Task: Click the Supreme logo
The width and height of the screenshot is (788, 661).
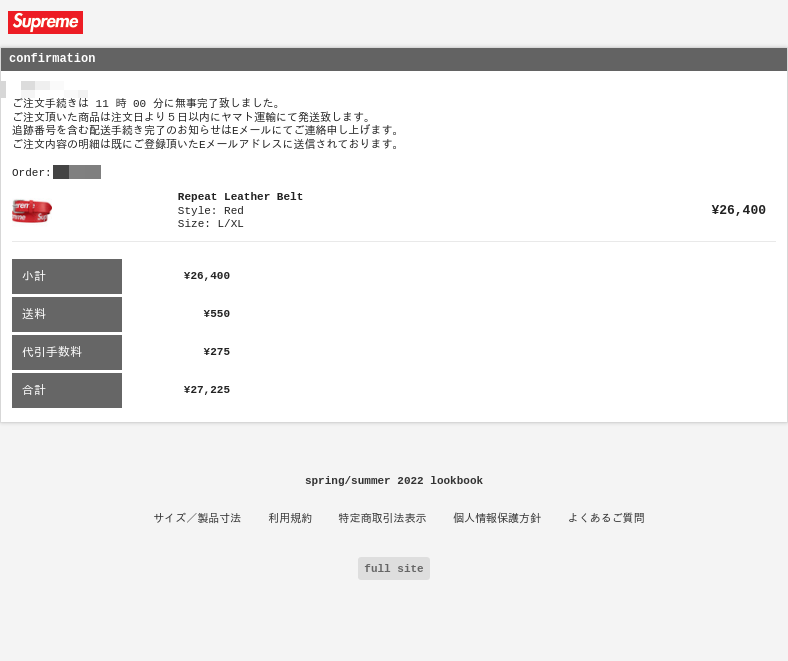Action: (x=45, y=22)
